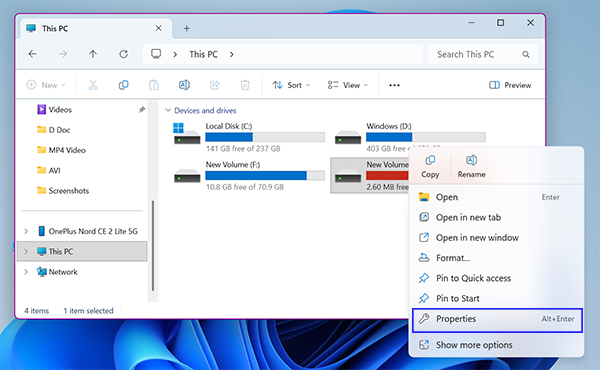The height and width of the screenshot is (370, 600).
Task: Click Windows (D:) usage bar
Action: coord(426,137)
